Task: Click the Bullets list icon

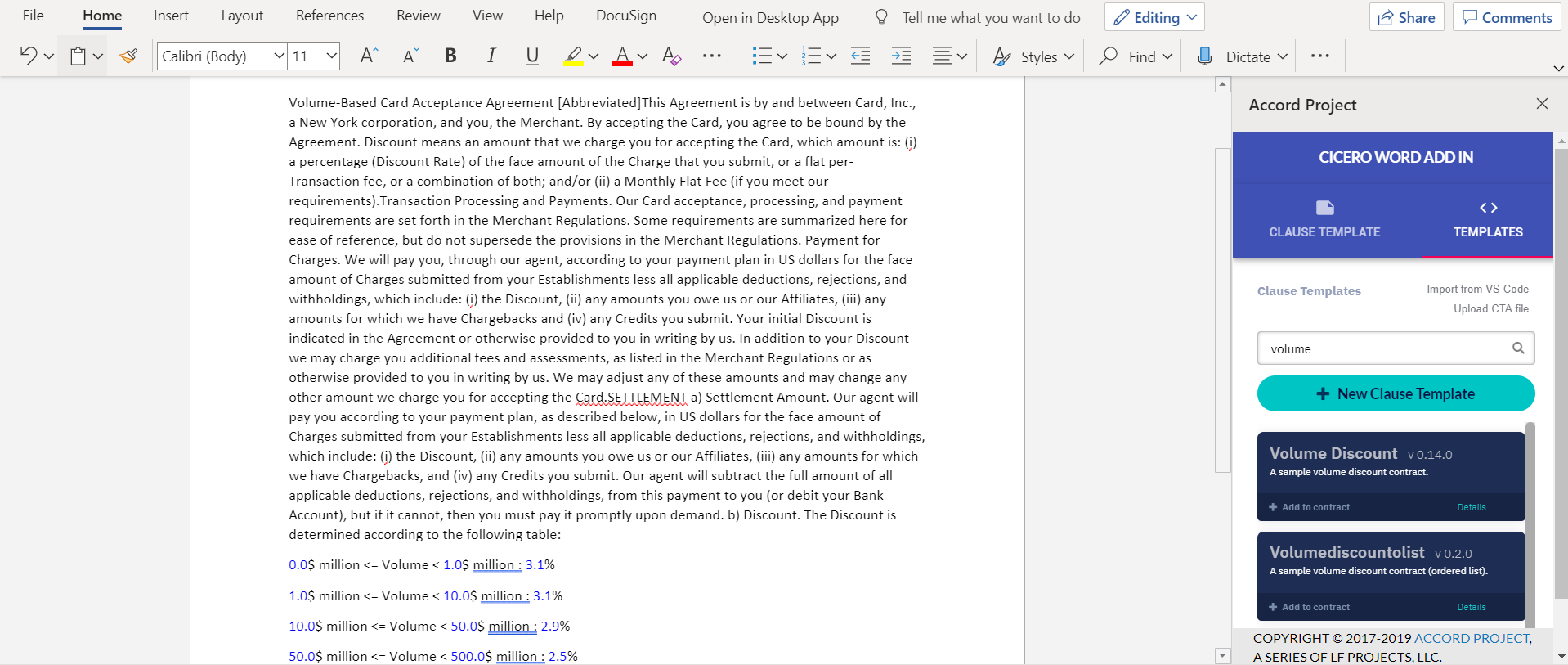Action: coord(762,56)
